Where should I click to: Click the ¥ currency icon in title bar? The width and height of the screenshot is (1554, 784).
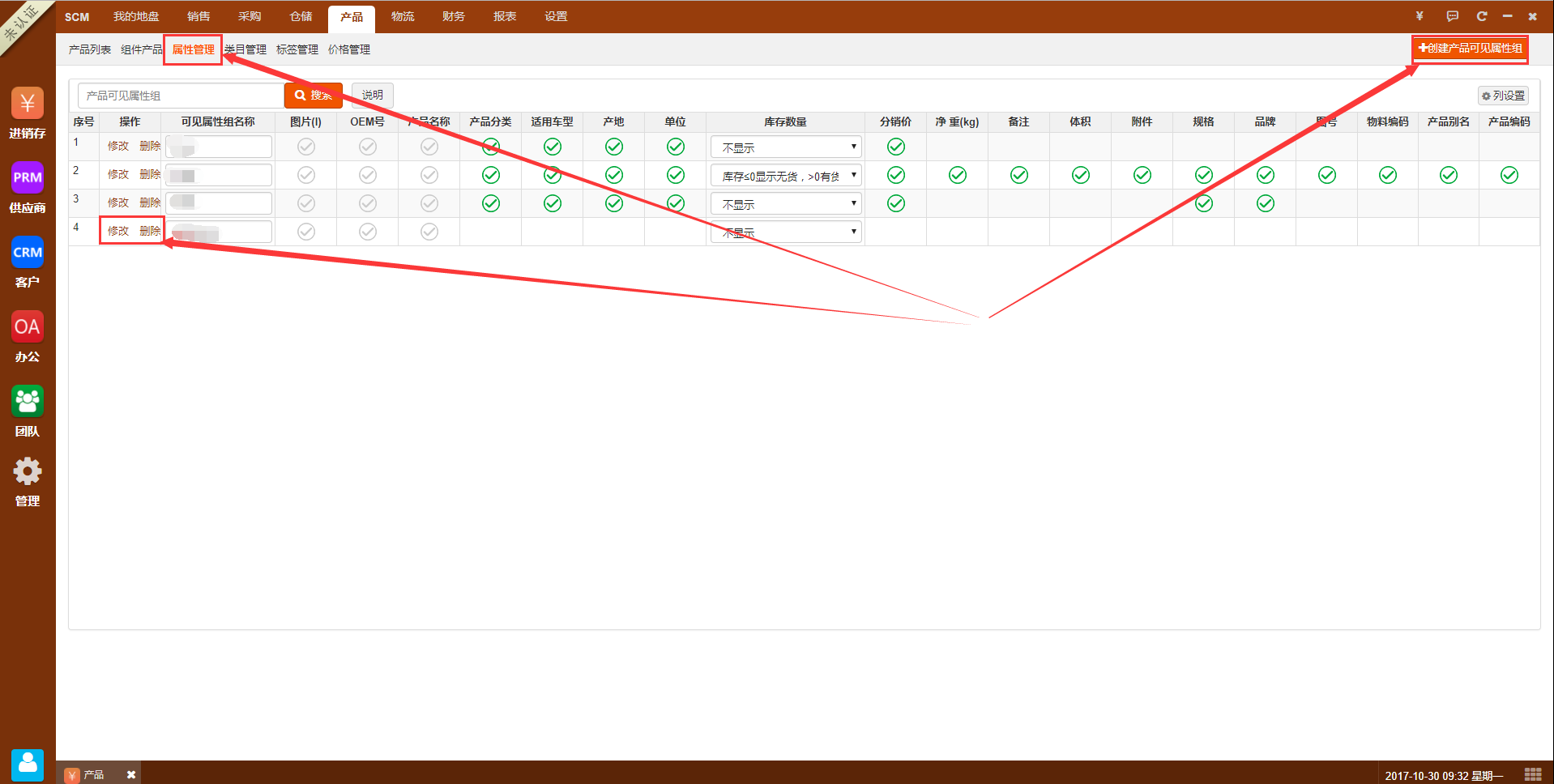click(1420, 16)
